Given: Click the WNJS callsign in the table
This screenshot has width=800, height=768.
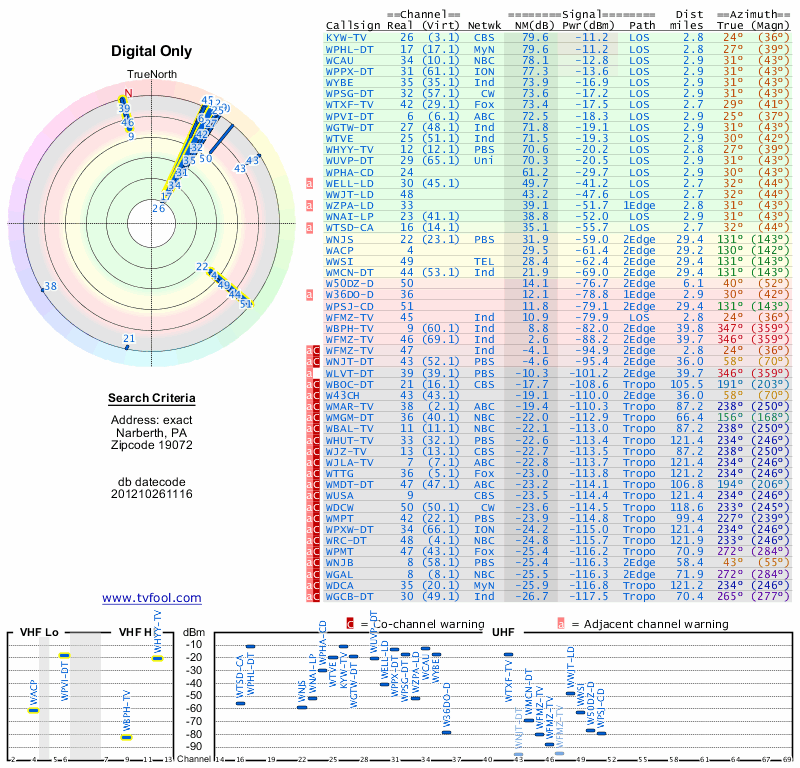Looking at the screenshot, I should click(340, 239).
